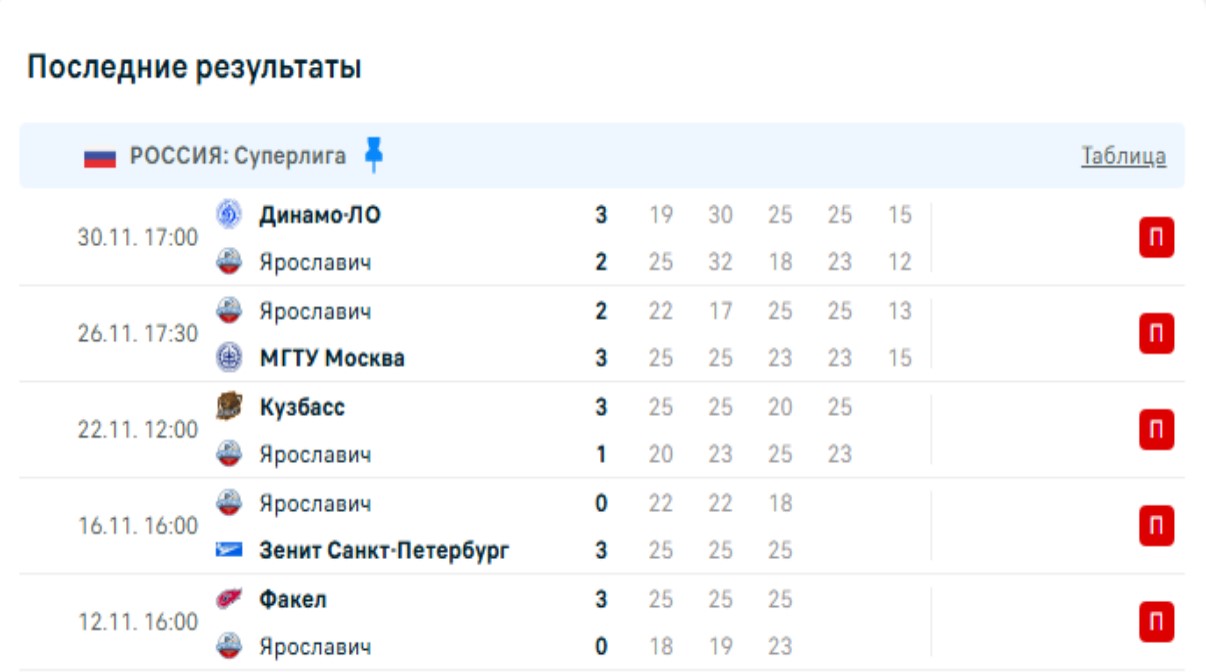Click the Кузбасс team logo
1206x672 pixels.
tap(229, 407)
